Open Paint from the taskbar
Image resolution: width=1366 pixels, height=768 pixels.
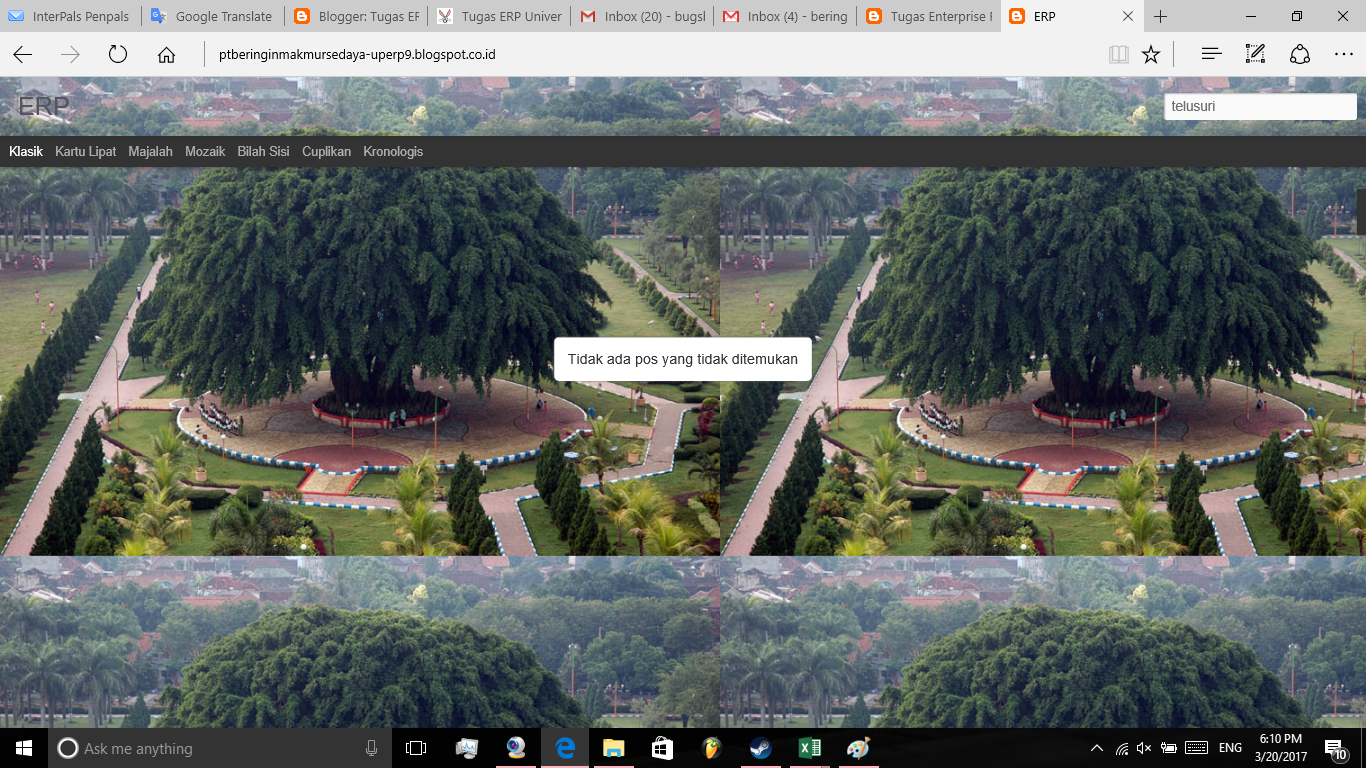pyautogui.click(x=858, y=748)
